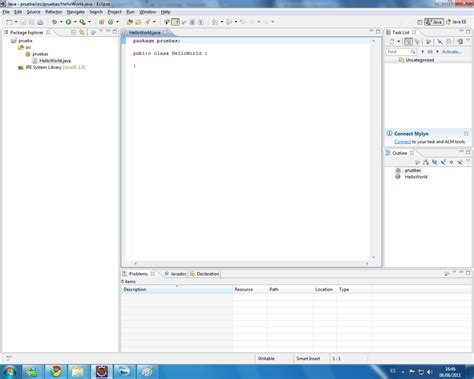Open the File menu

point(6,12)
